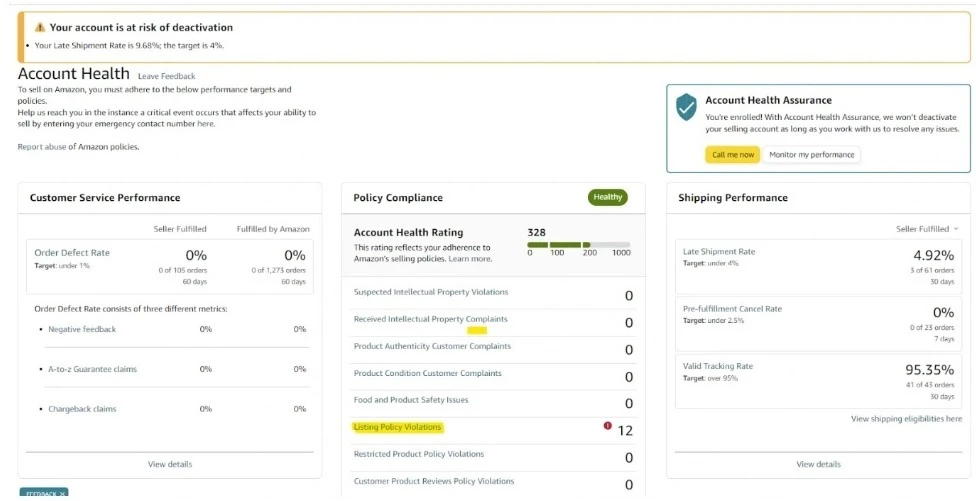Open View details under Shipping Performance
The image size is (976, 501).
(x=819, y=464)
